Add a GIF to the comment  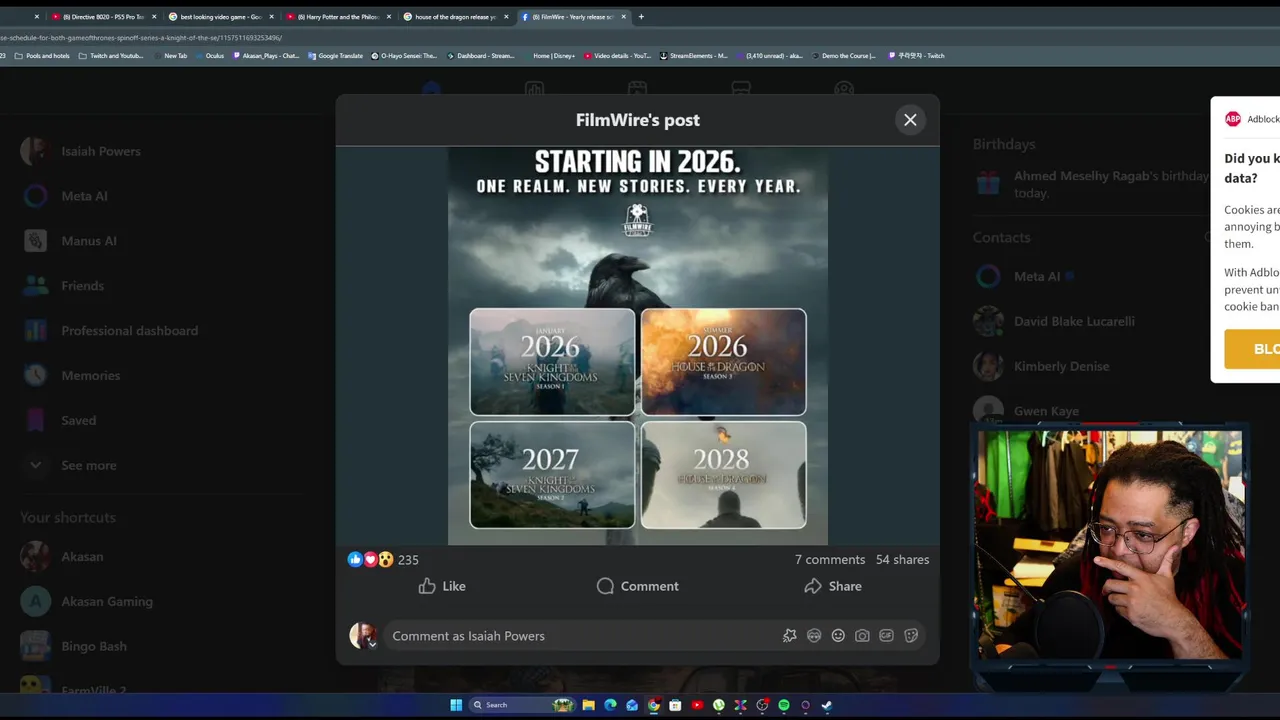[886, 636]
